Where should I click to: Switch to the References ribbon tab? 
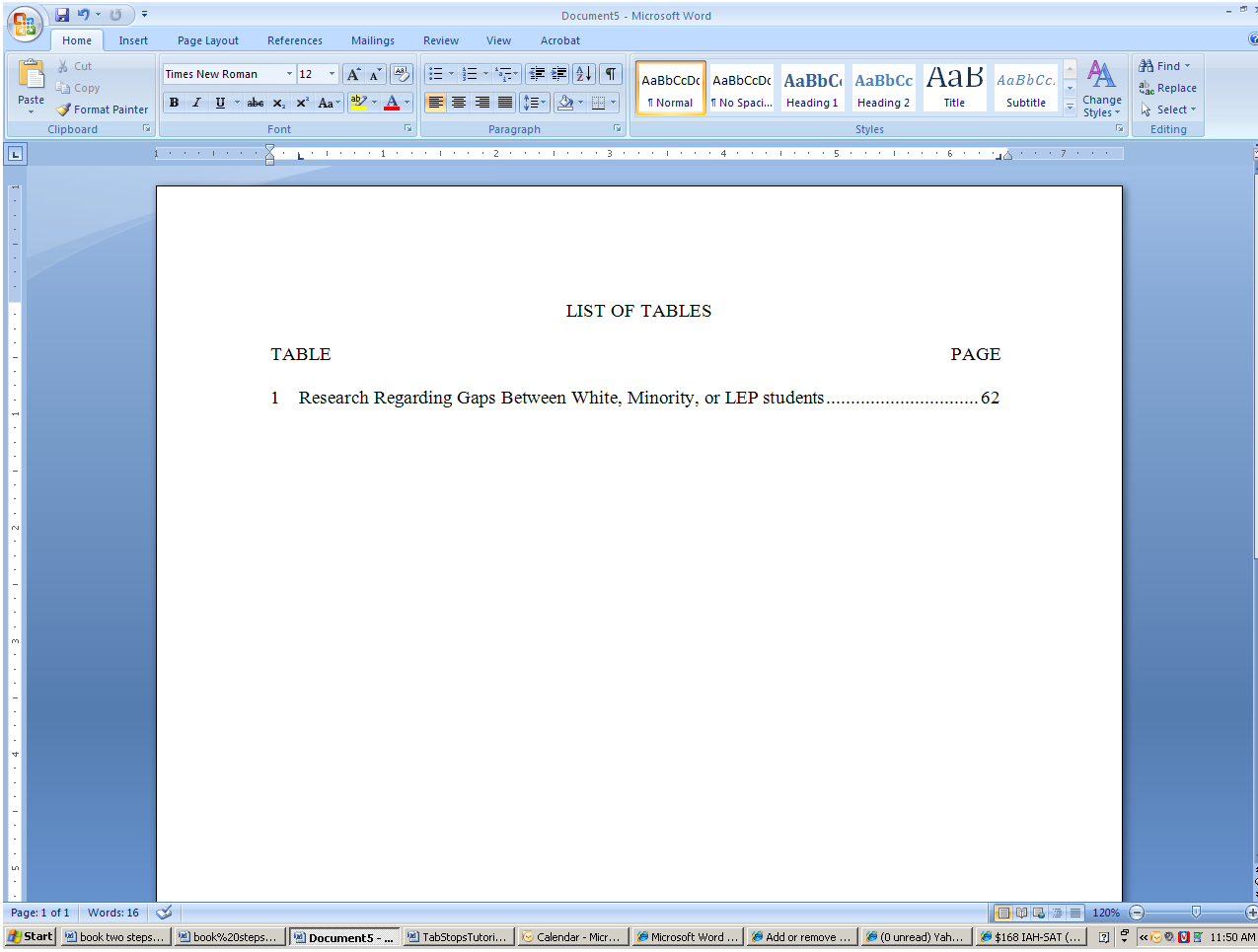(x=294, y=40)
